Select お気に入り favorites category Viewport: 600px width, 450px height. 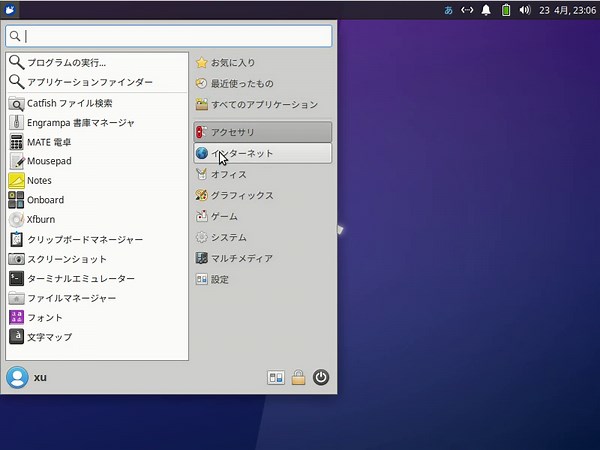262,62
